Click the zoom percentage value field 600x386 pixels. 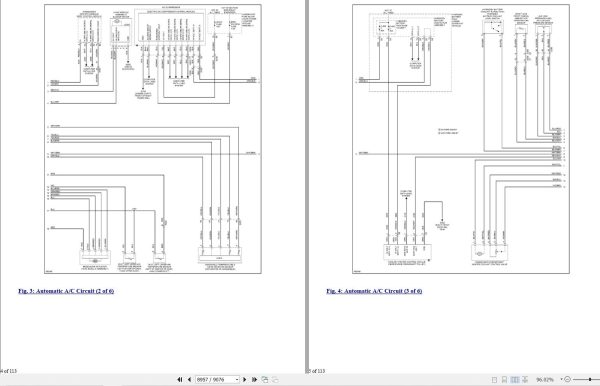[x=545, y=379]
